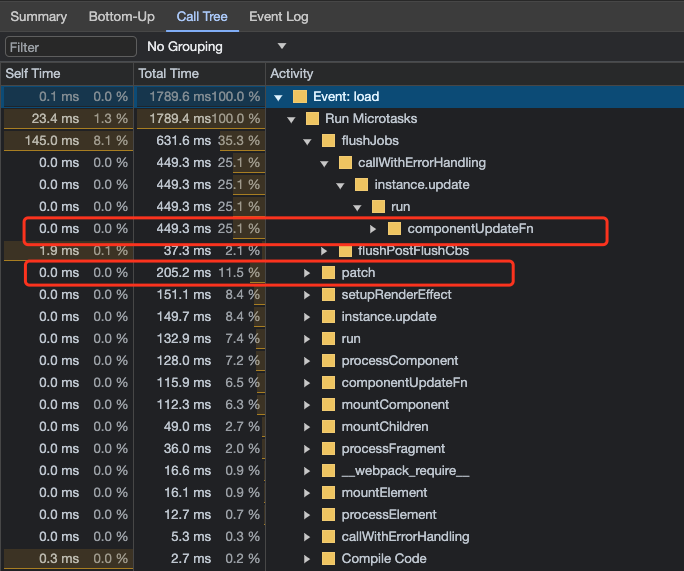Switch to the Summary tab
Screen dimensions: 684x571
click(x=38, y=17)
